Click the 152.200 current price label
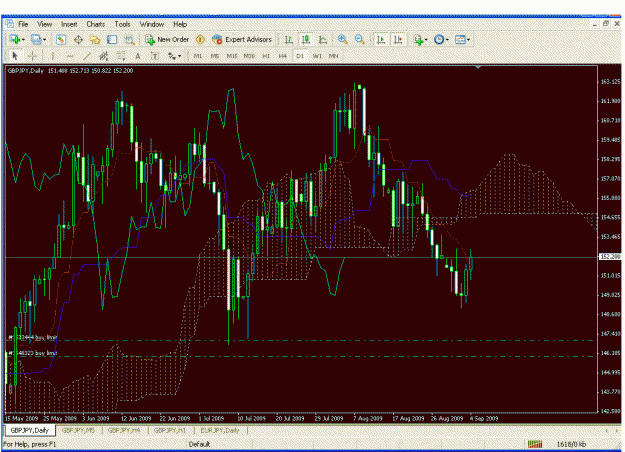The height and width of the screenshot is (452, 625). pyautogui.click(x=610, y=256)
